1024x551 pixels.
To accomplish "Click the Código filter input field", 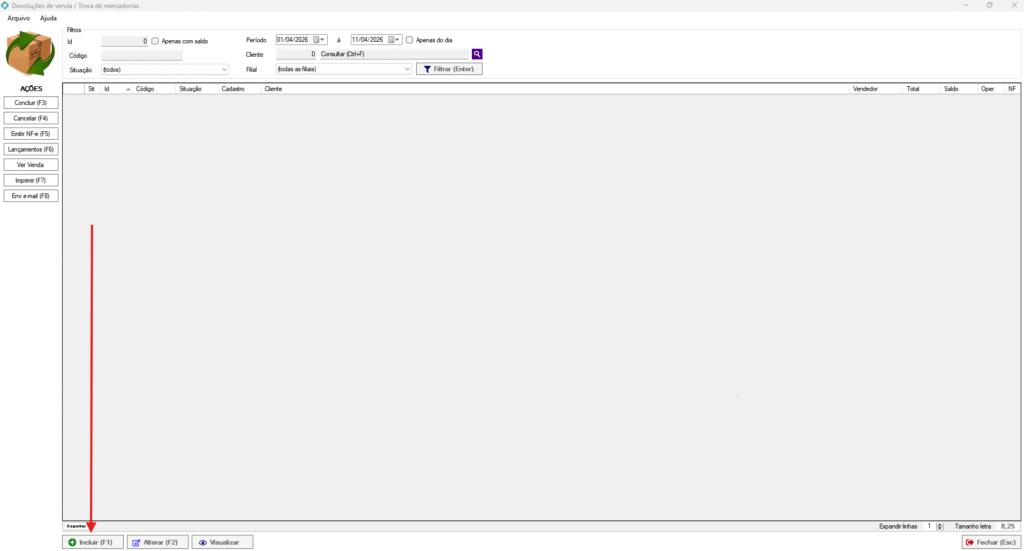I will [x=141, y=55].
